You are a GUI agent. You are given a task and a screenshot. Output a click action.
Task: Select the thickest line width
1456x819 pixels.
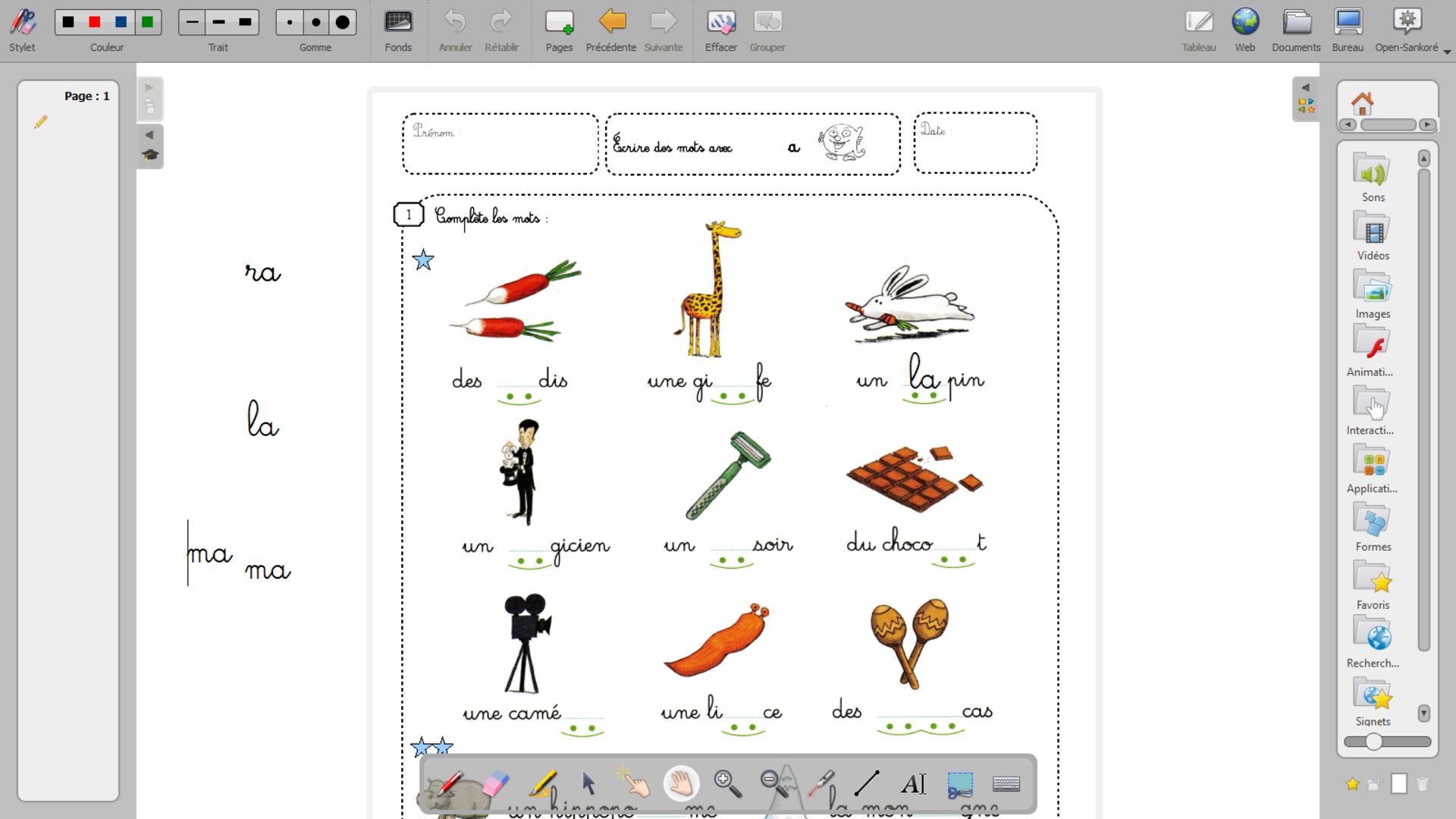(245, 23)
